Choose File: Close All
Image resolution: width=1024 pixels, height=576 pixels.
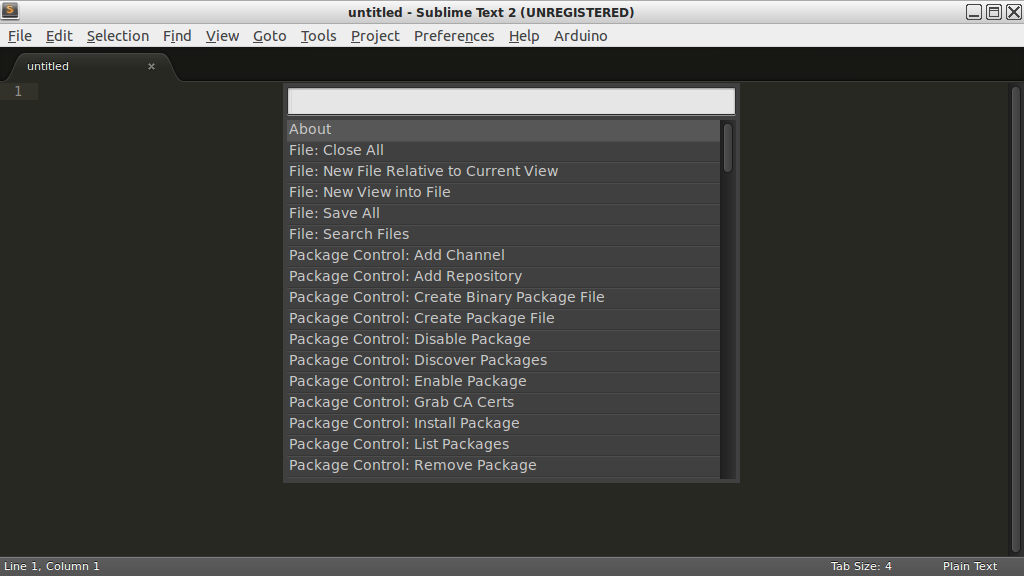pyautogui.click(x=504, y=150)
